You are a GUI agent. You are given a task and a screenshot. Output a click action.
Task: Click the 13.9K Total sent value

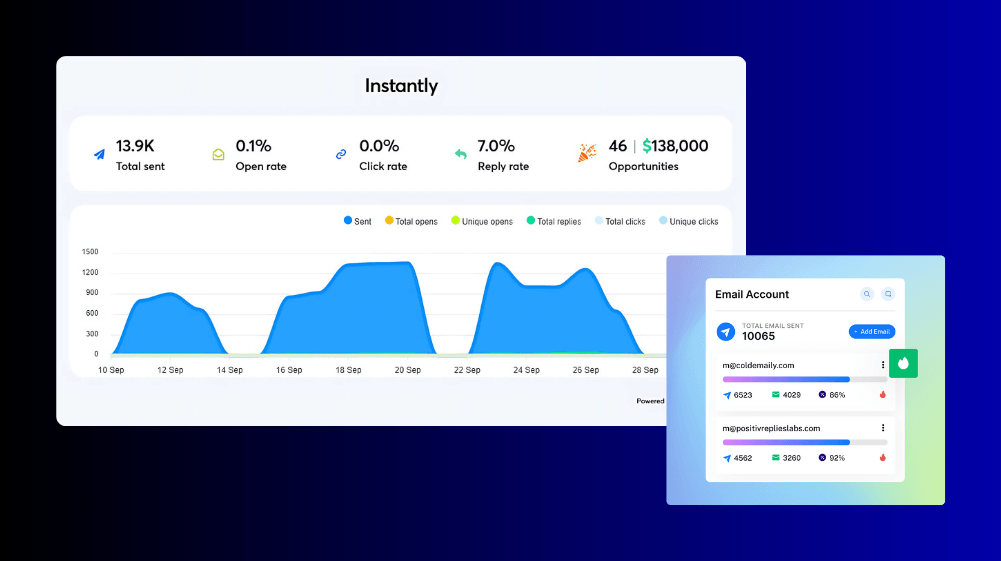point(135,146)
